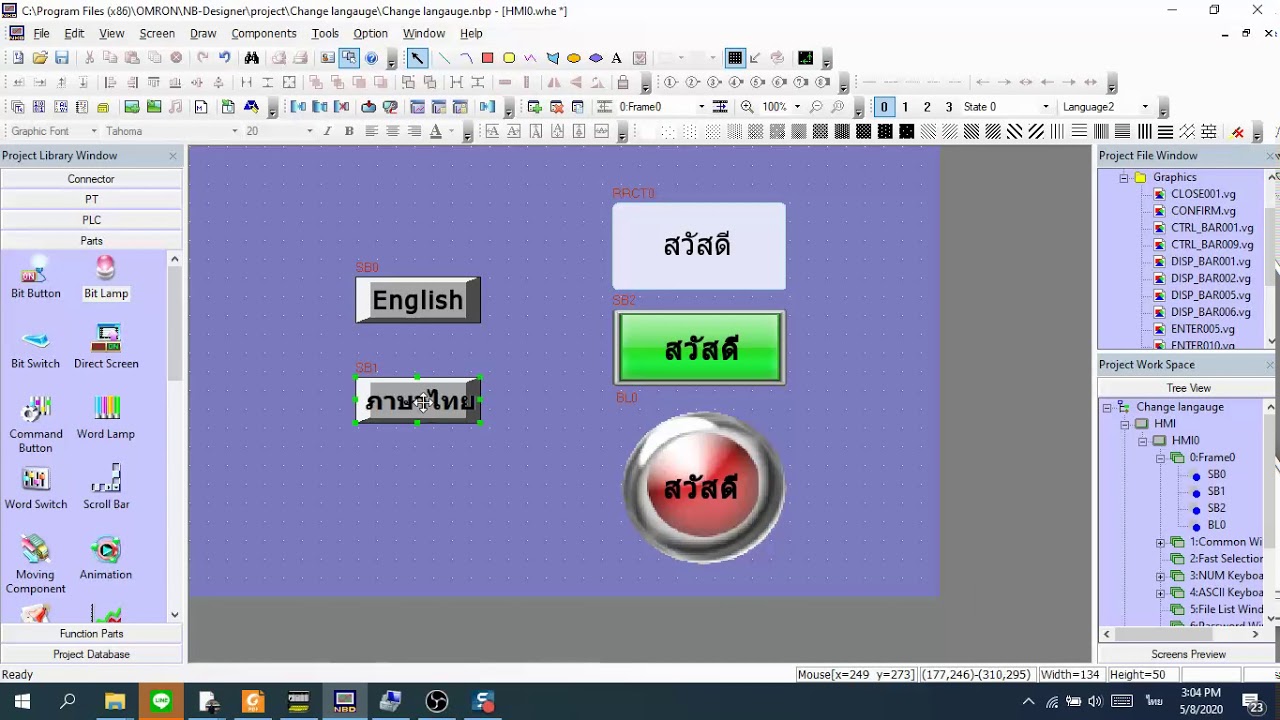Click the Zoom Out magnifier icon

[816, 106]
